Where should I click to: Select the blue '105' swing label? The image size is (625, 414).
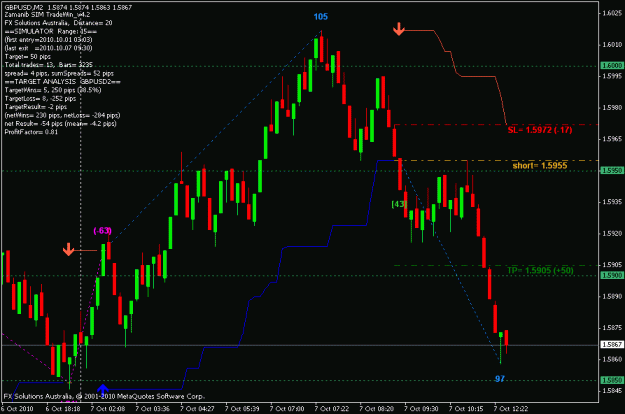320,17
